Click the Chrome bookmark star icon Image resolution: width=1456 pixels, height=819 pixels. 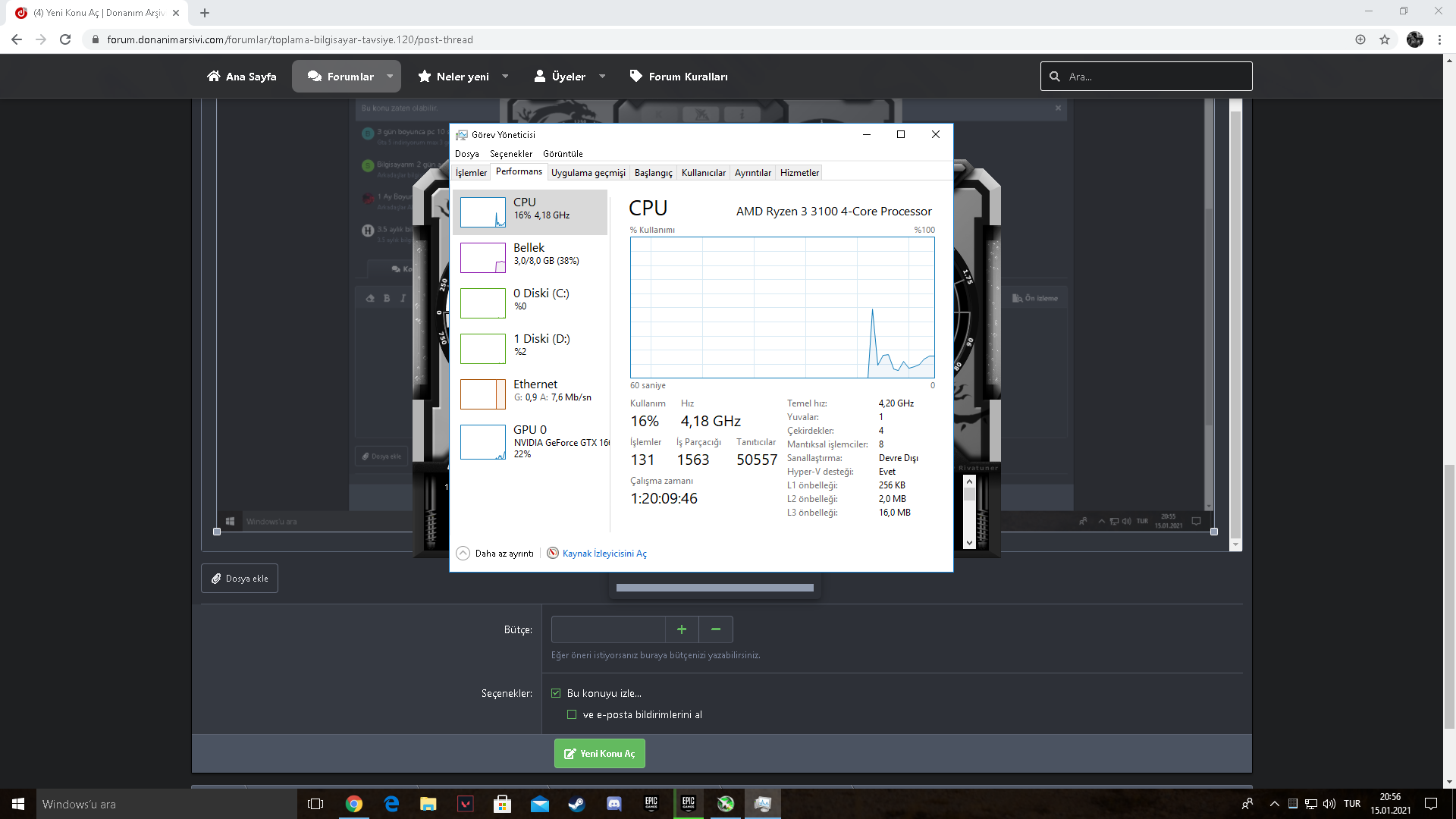point(1385,39)
